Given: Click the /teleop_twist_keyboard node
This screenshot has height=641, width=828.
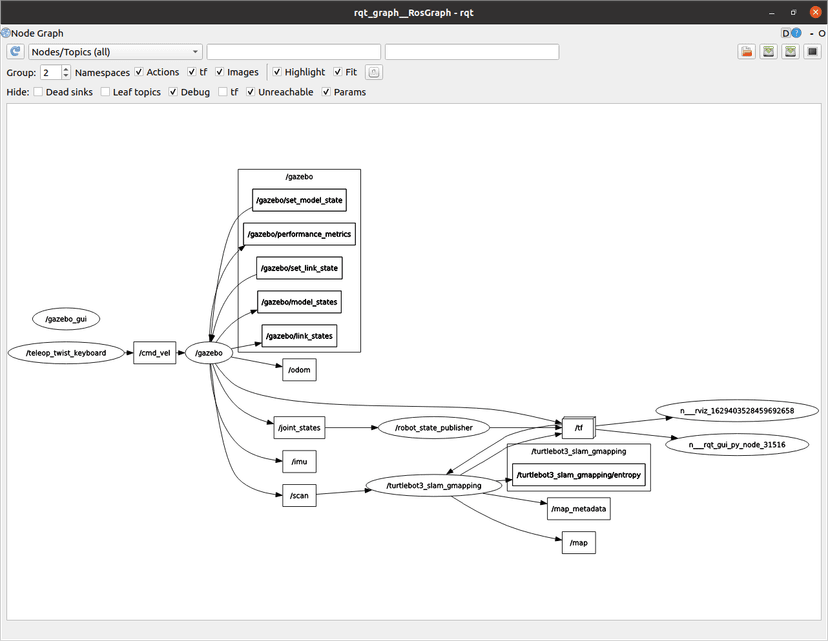Looking at the screenshot, I should (x=65, y=353).
